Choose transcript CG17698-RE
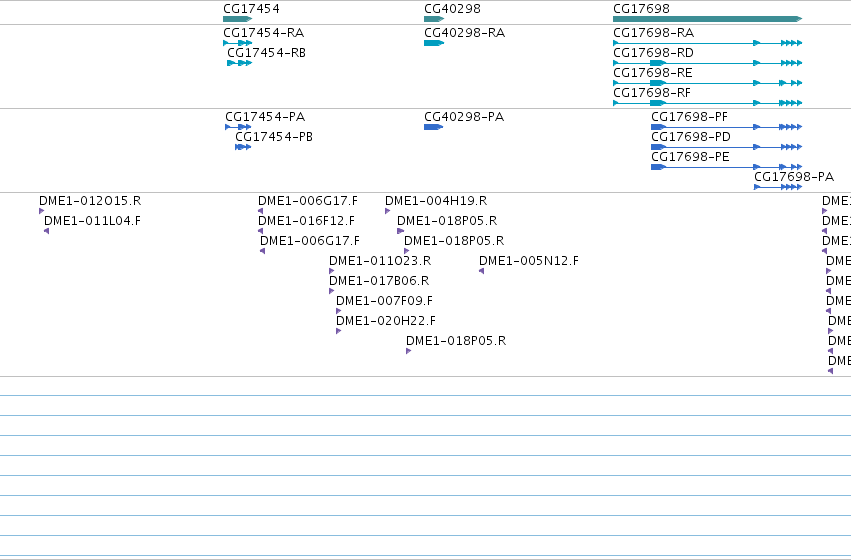This screenshot has height=560, width=851. pos(707,83)
